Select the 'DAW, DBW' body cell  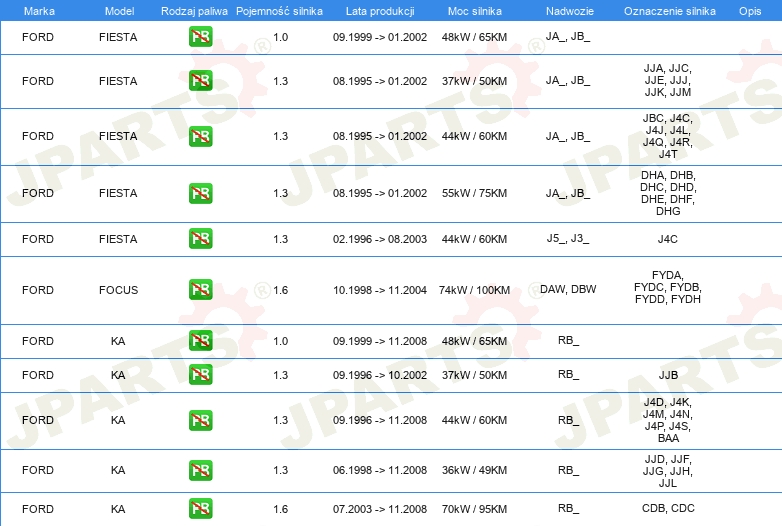coord(568,289)
